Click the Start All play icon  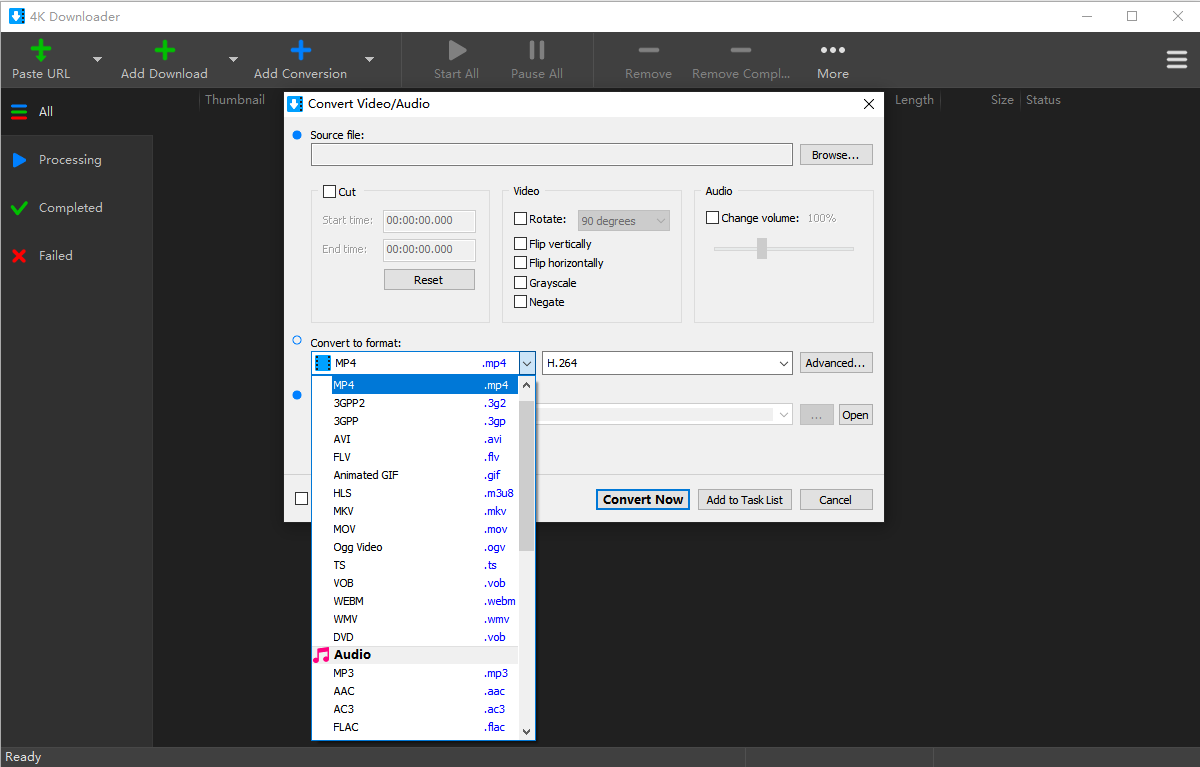(457, 50)
